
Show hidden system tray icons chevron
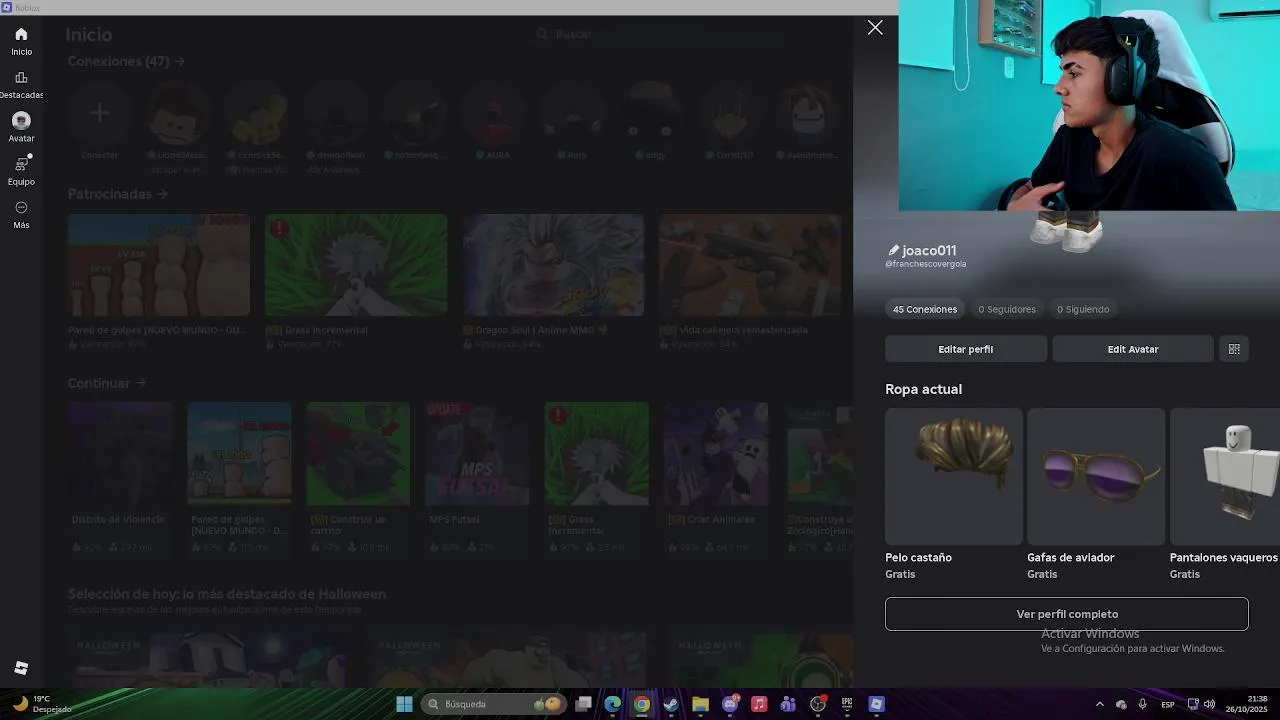[1100, 704]
